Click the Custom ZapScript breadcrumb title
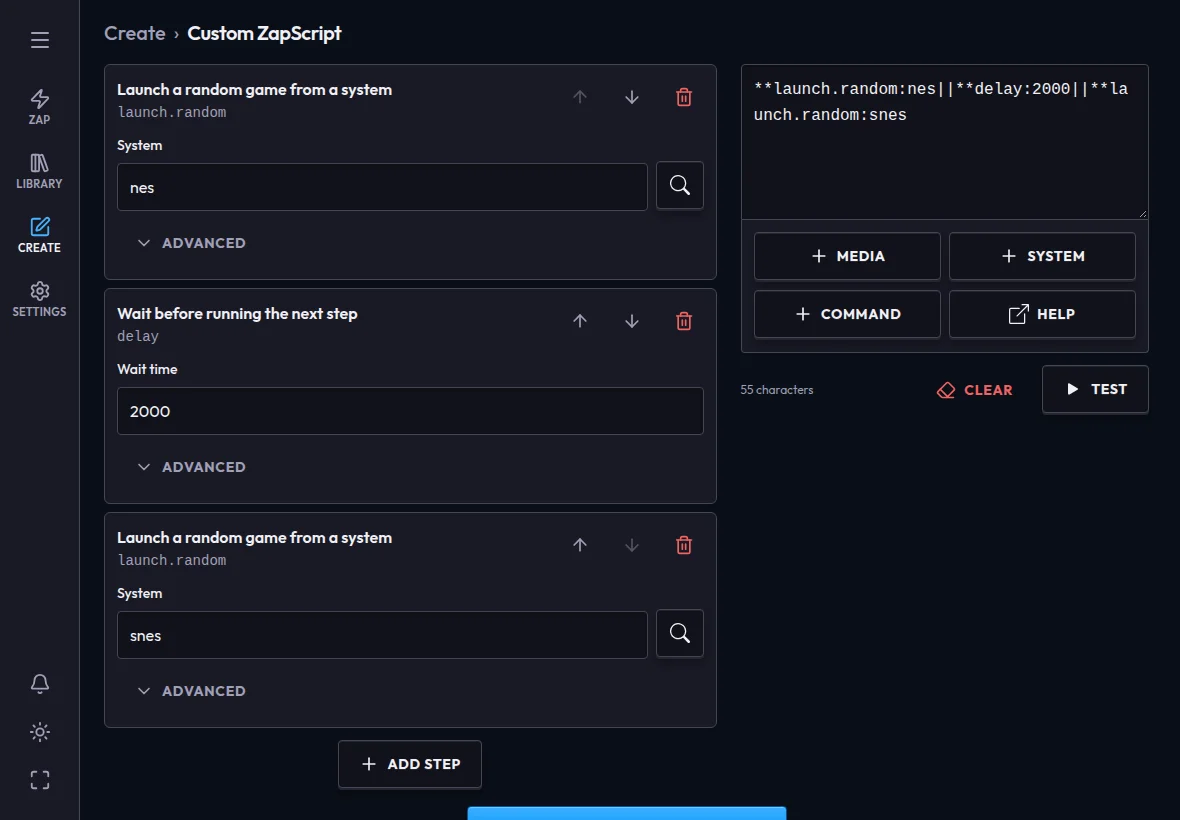Image resolution: width=1180 pixels, height=820 pixels. click(x=264, y=34)
